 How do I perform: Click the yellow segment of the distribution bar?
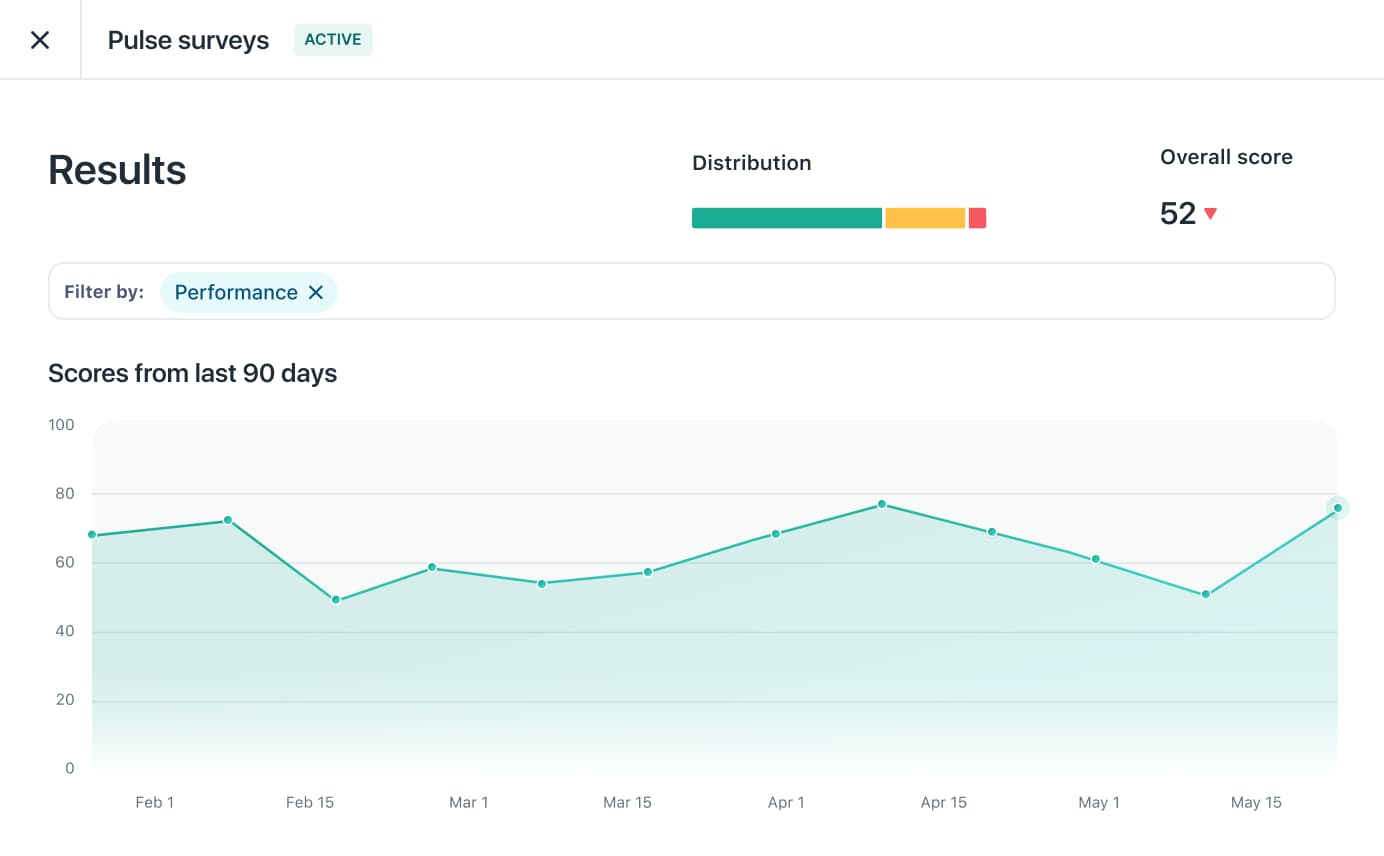pyautogui.click(x=924, y=217)
